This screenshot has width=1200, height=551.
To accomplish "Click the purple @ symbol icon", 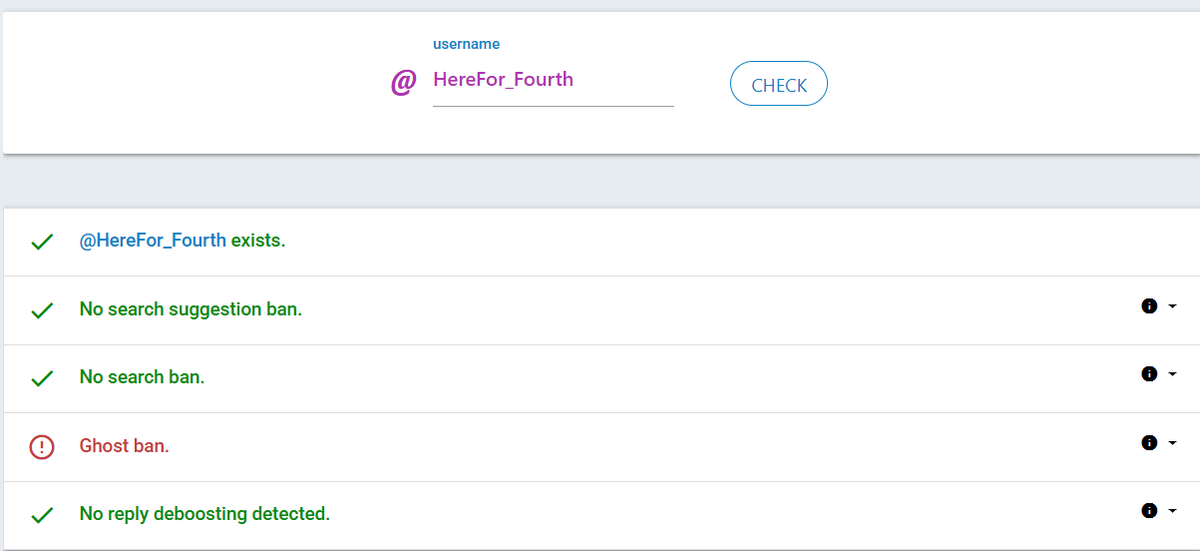I will [x=402, y=82].
